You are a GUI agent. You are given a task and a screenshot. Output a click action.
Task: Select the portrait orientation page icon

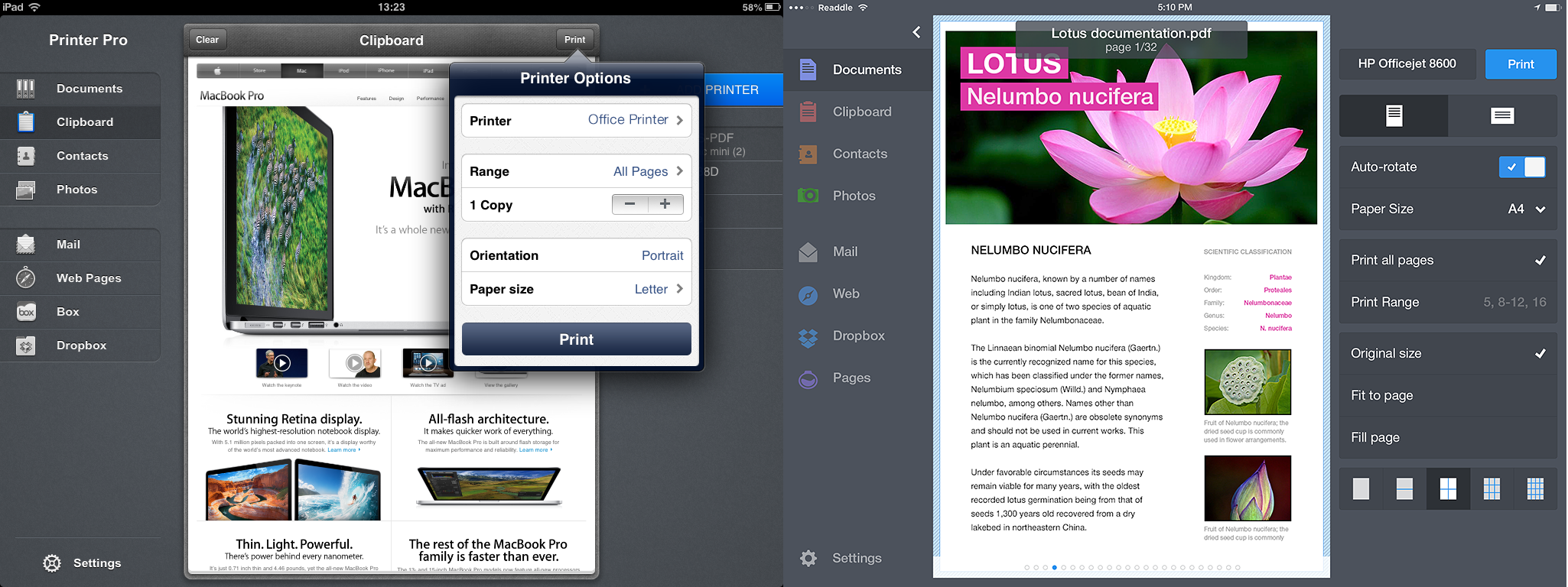(1394, 115)
